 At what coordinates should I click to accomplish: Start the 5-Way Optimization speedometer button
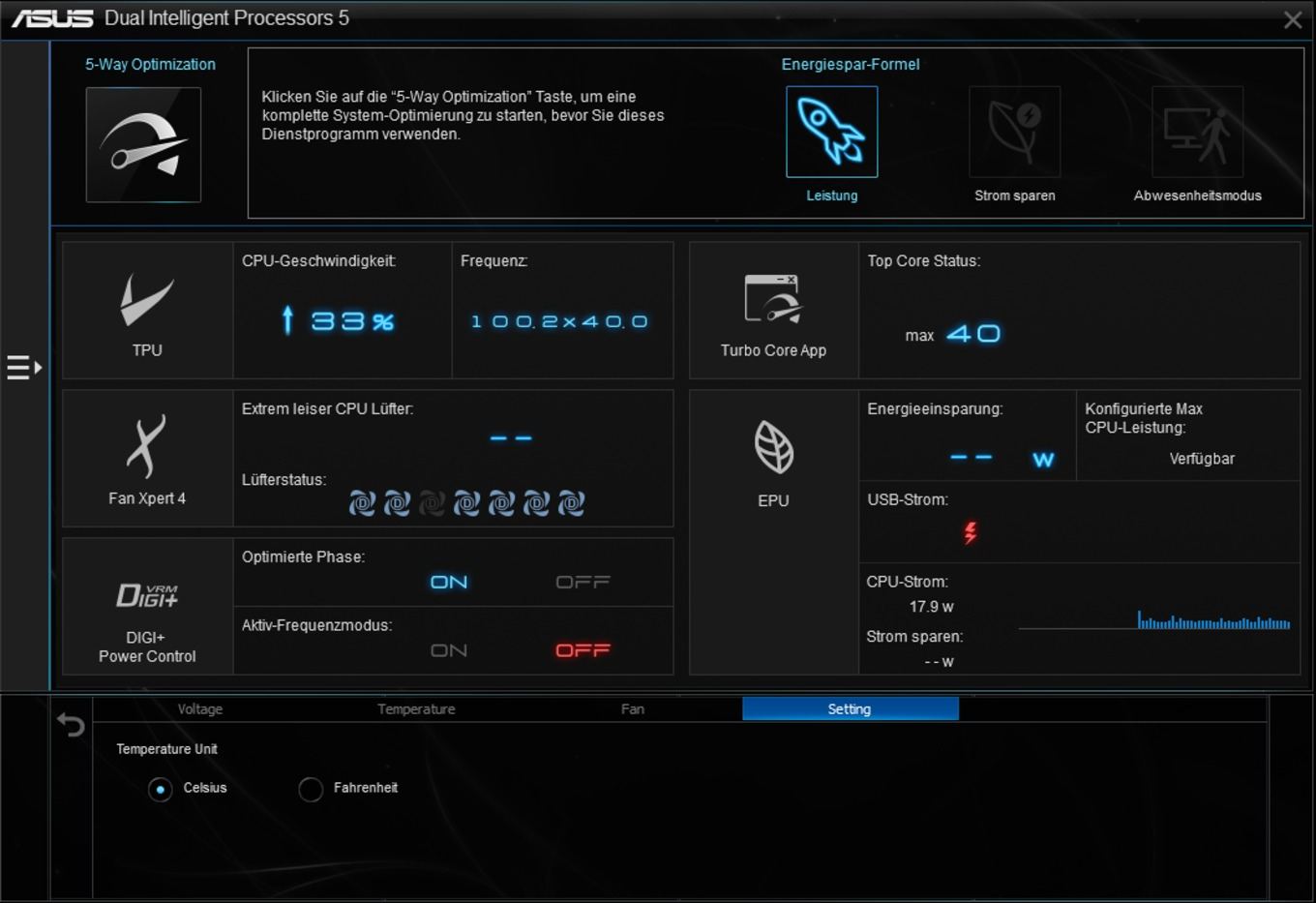[x=143, y=144]
